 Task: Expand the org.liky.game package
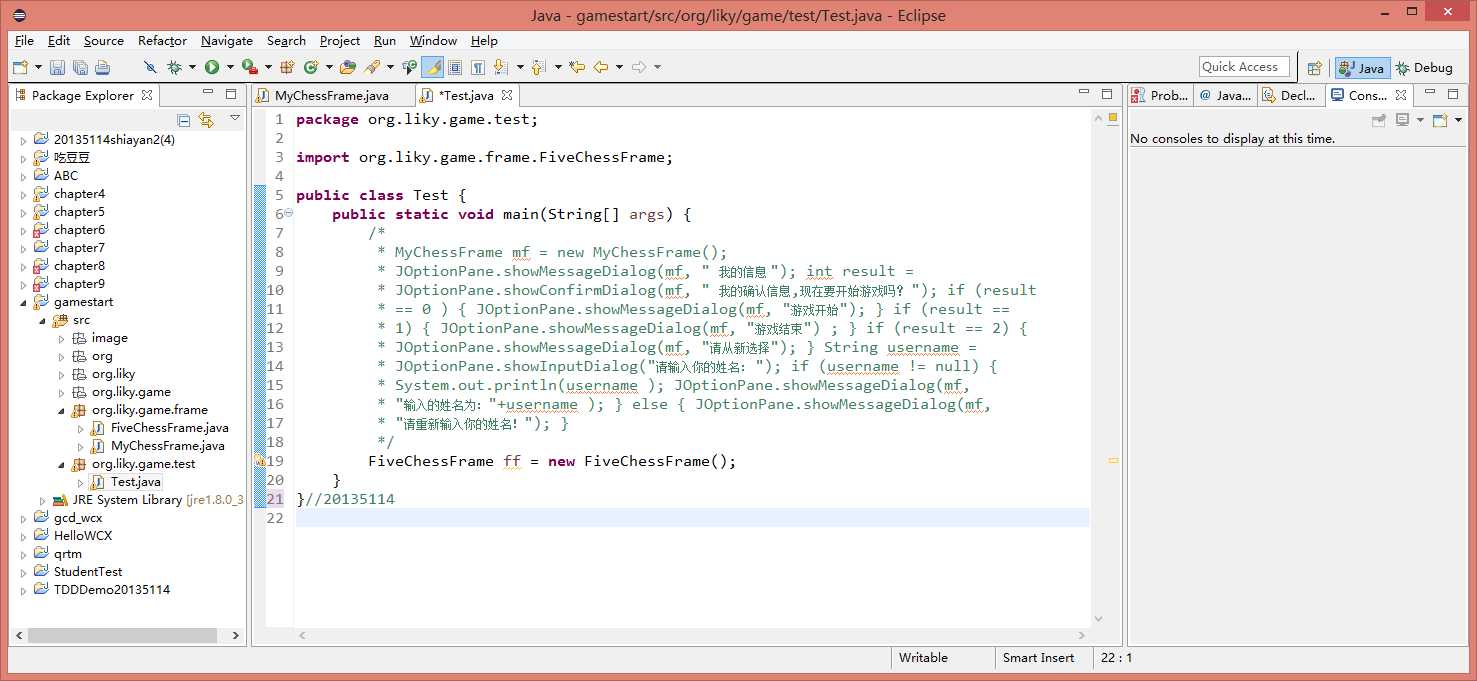point(62,392)
